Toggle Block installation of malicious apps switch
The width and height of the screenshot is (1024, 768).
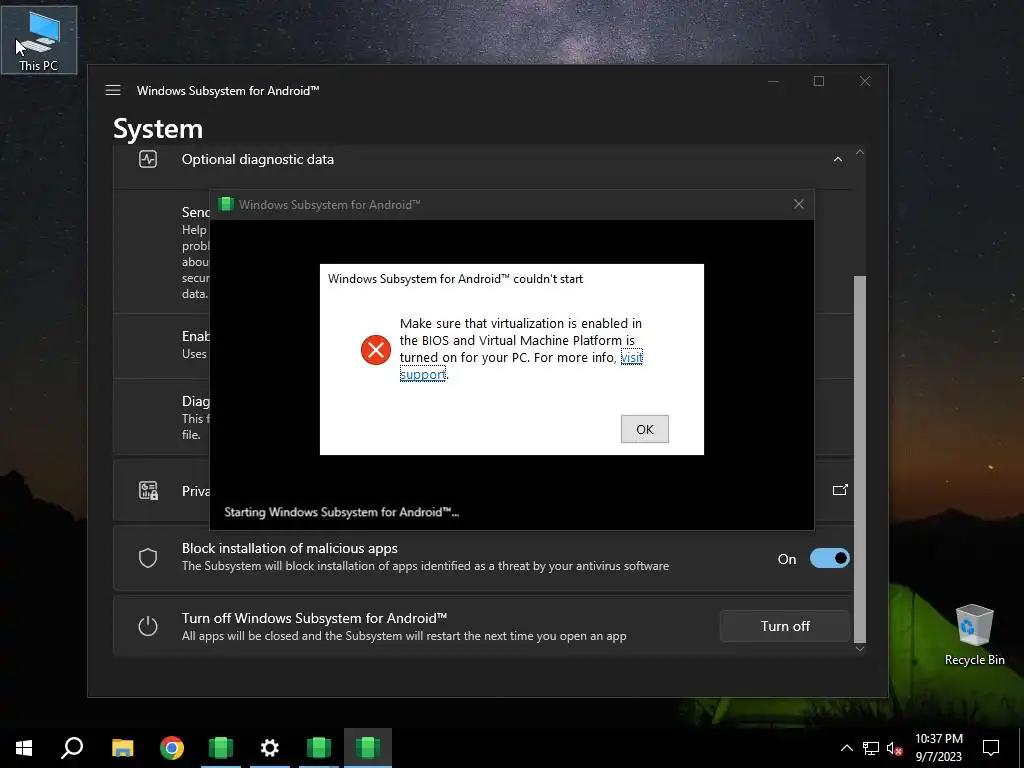(829, 558)
